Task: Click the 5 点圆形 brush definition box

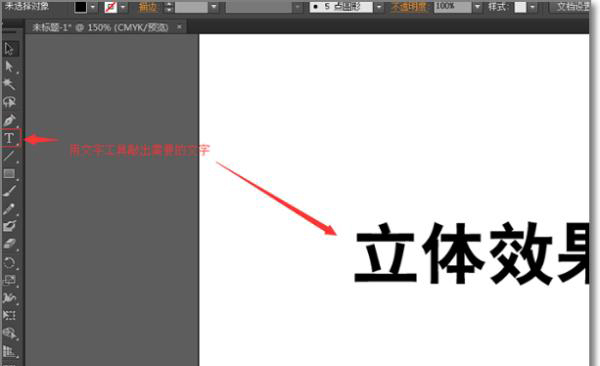Action: 341,7
